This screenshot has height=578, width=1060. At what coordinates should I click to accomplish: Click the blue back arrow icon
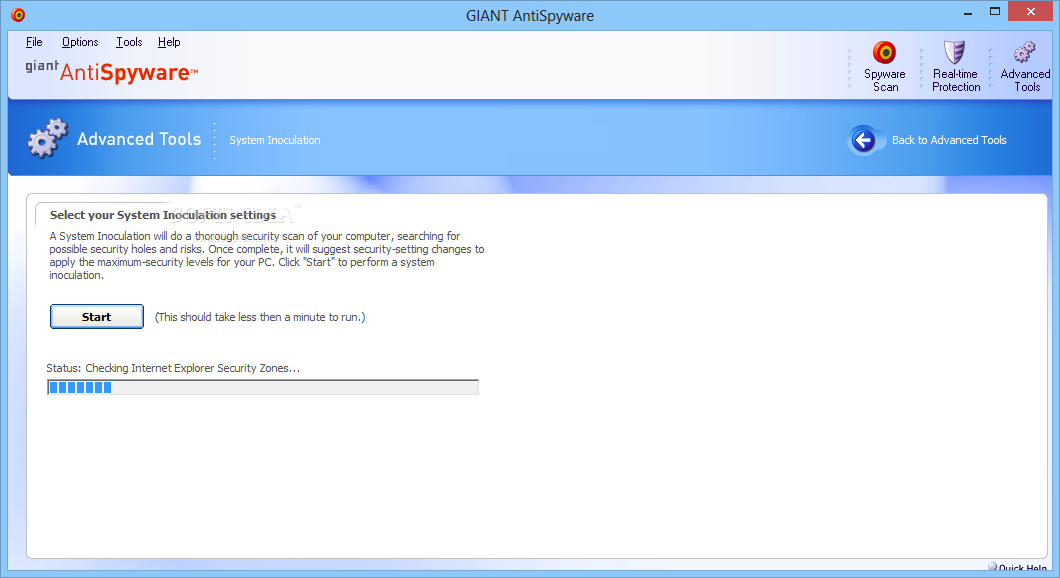click(863, 140)
